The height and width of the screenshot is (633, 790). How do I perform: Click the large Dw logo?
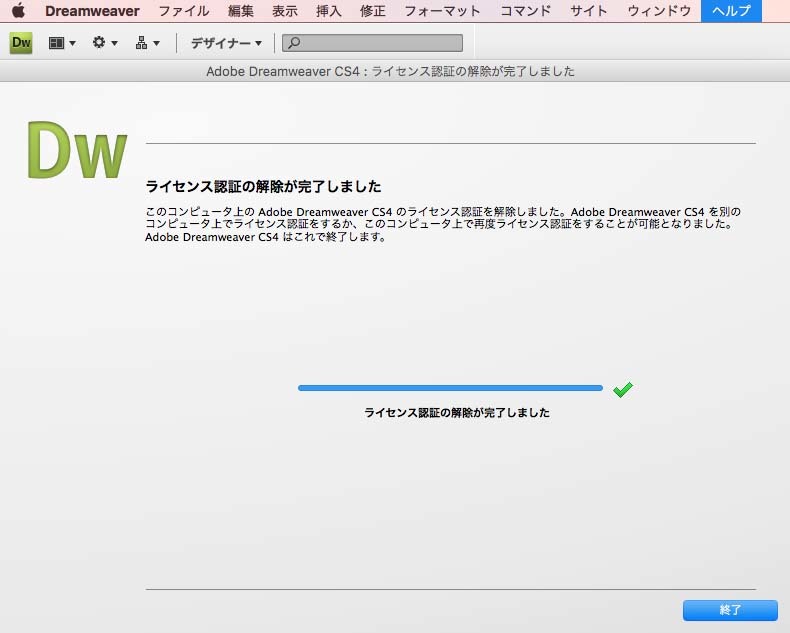coord(77,150)
